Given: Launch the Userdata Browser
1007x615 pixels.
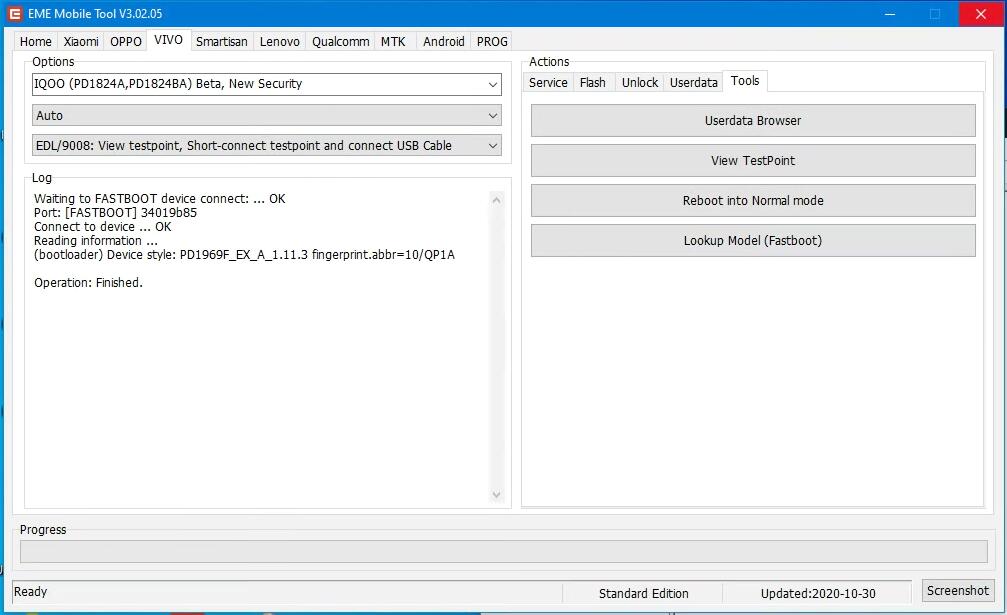Looking at the screenshot, I should [x=753, y=121].
